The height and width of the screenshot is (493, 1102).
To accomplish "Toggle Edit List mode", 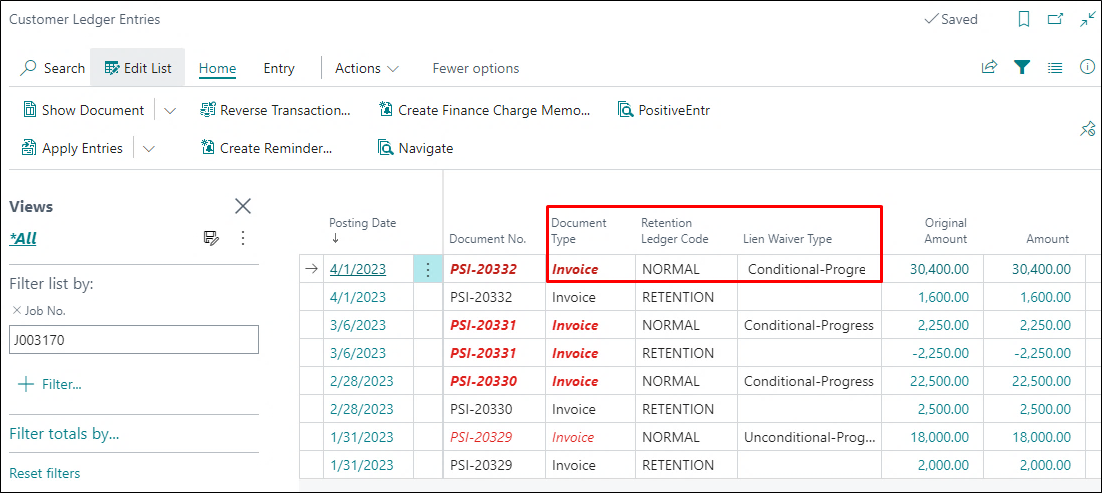I will click(138, 68).
